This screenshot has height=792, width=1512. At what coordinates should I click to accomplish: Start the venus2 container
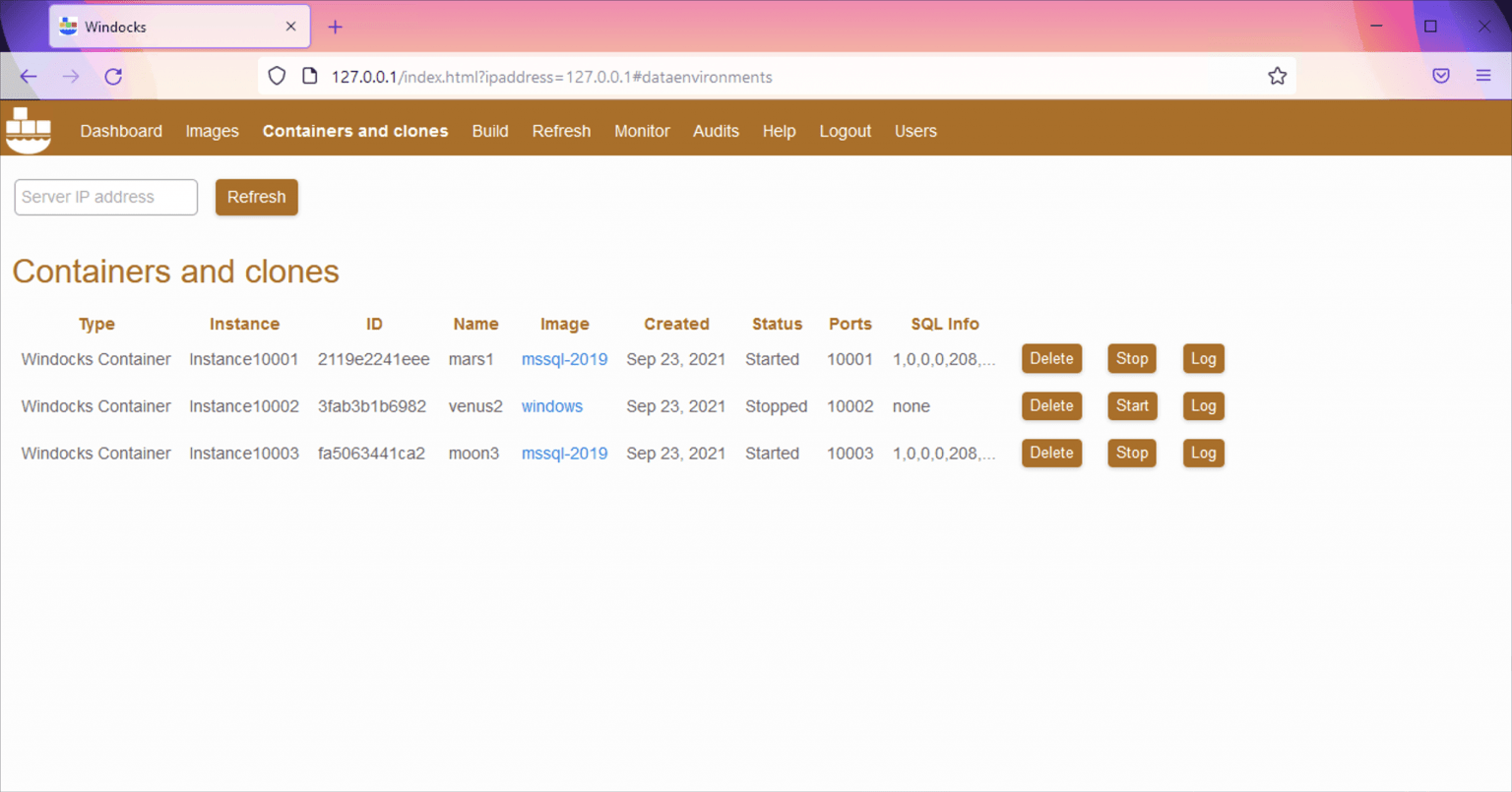point(1132,405)
